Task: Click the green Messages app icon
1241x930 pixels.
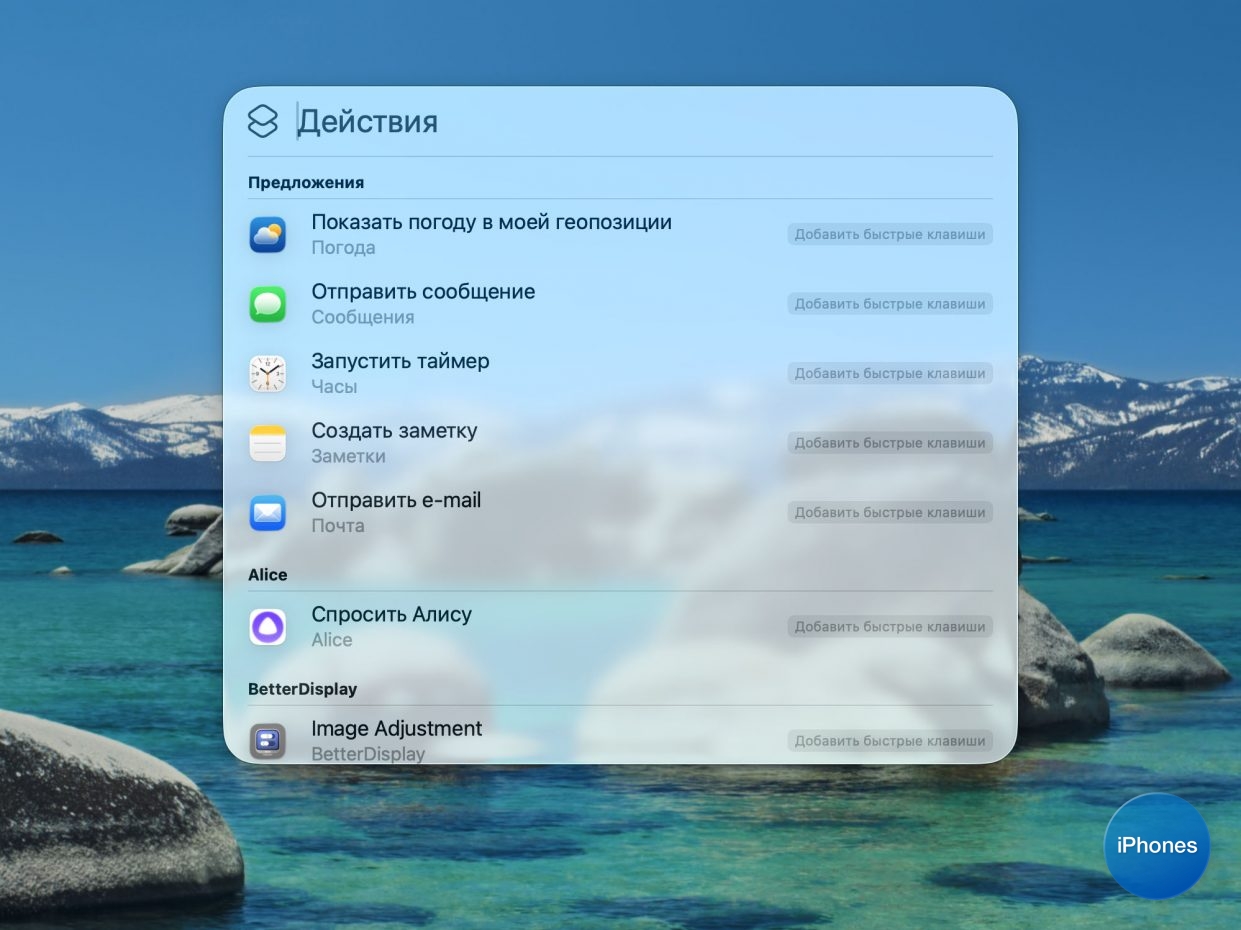Action: [x=267, y=304]
